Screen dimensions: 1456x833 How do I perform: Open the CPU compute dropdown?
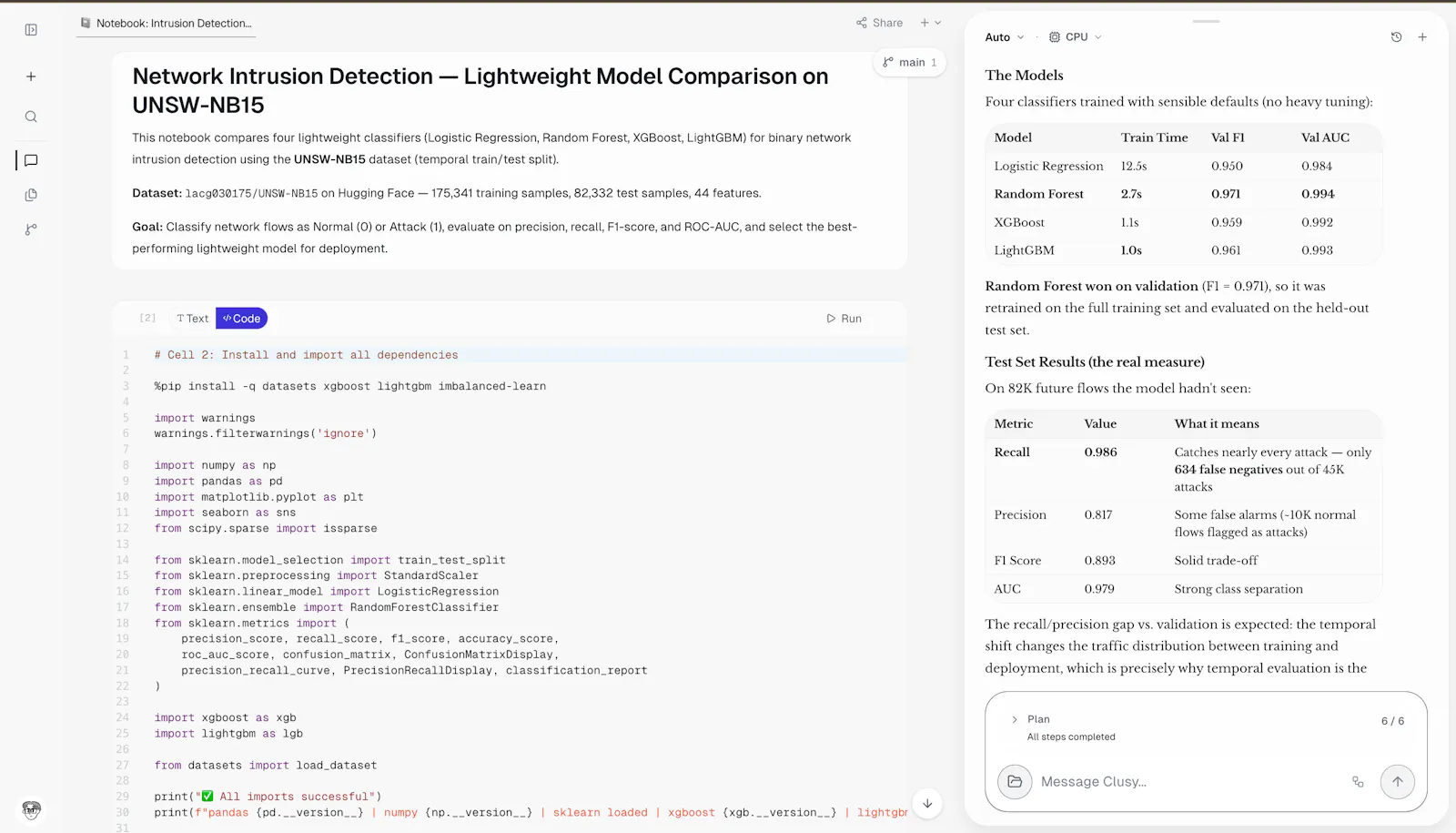coord(1076,37)
